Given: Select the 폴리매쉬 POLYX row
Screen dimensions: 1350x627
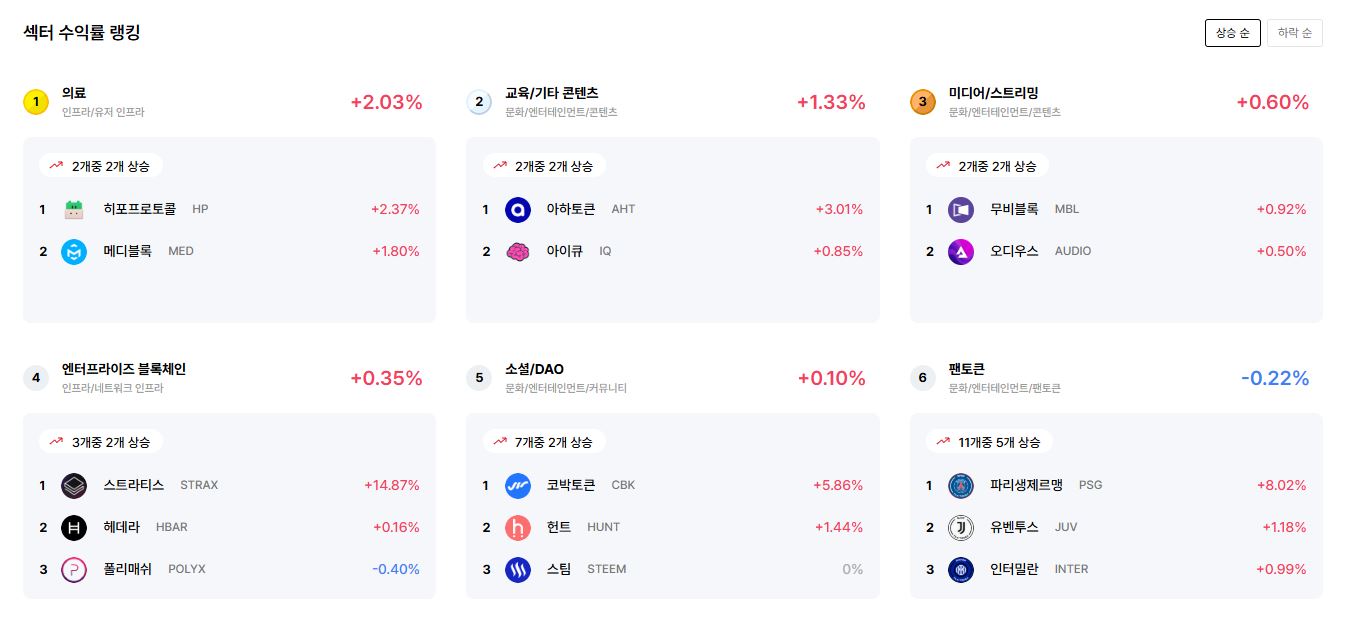Looking at the screenshot, I should click(229, 569).
